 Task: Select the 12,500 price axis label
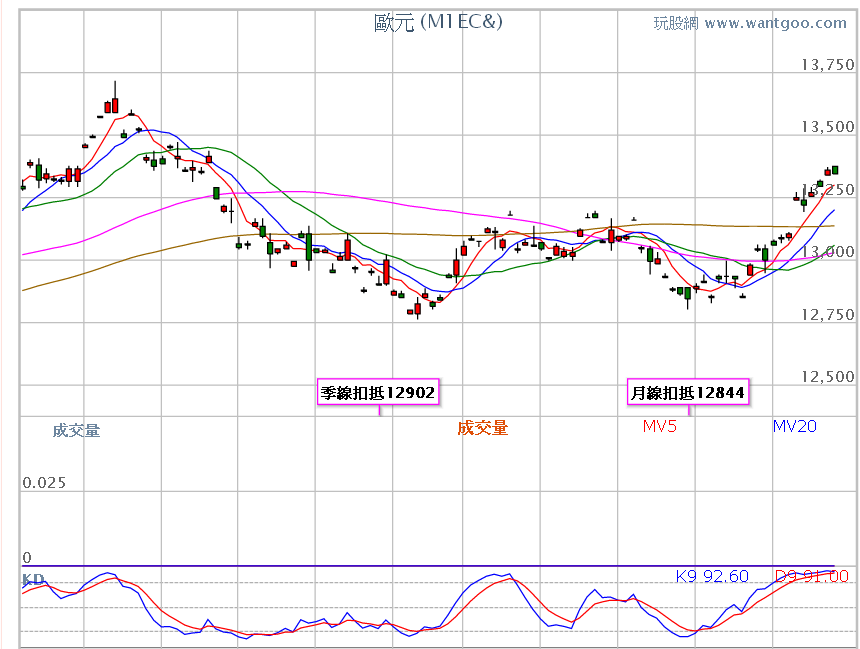(828, 376)
